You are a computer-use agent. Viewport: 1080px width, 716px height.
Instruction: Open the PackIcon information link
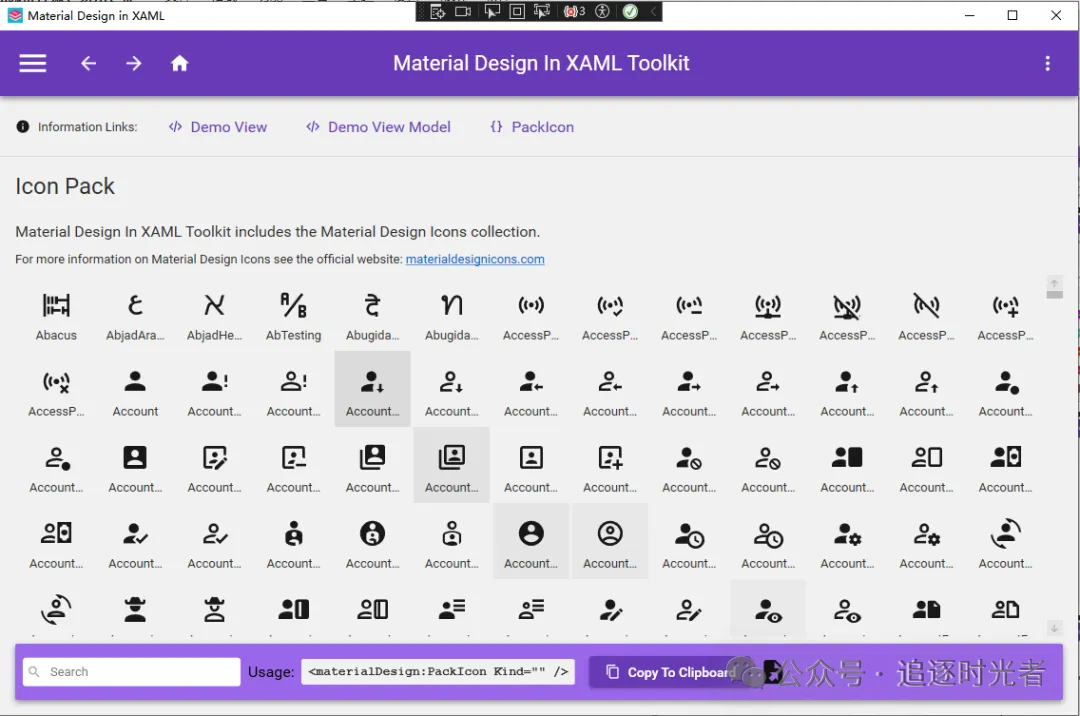coord(532,127)
